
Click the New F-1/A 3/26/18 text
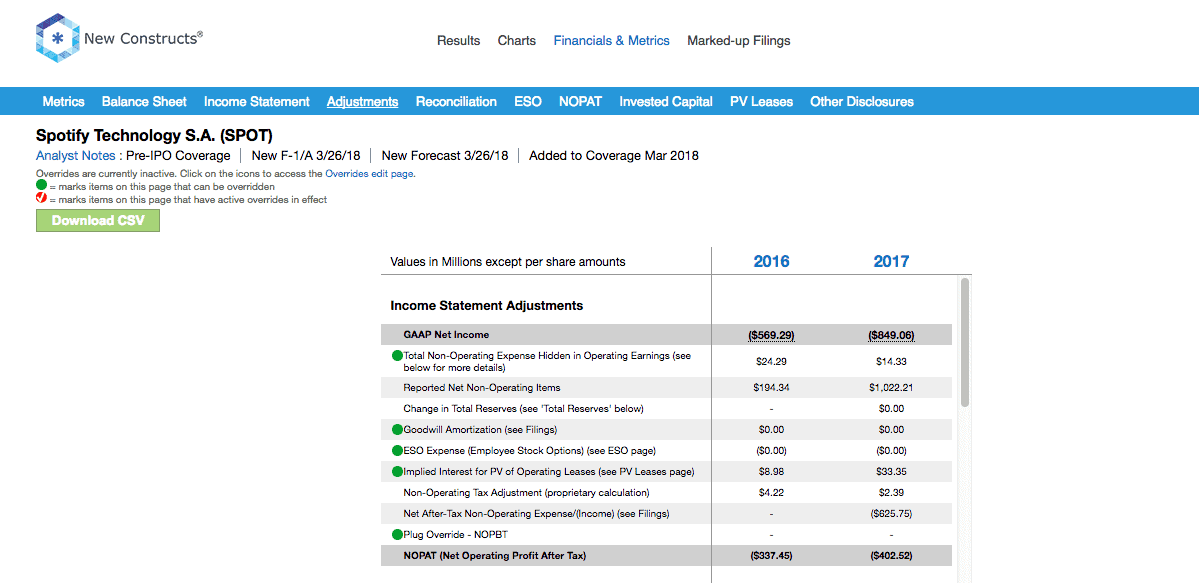(x=306, y=155)
